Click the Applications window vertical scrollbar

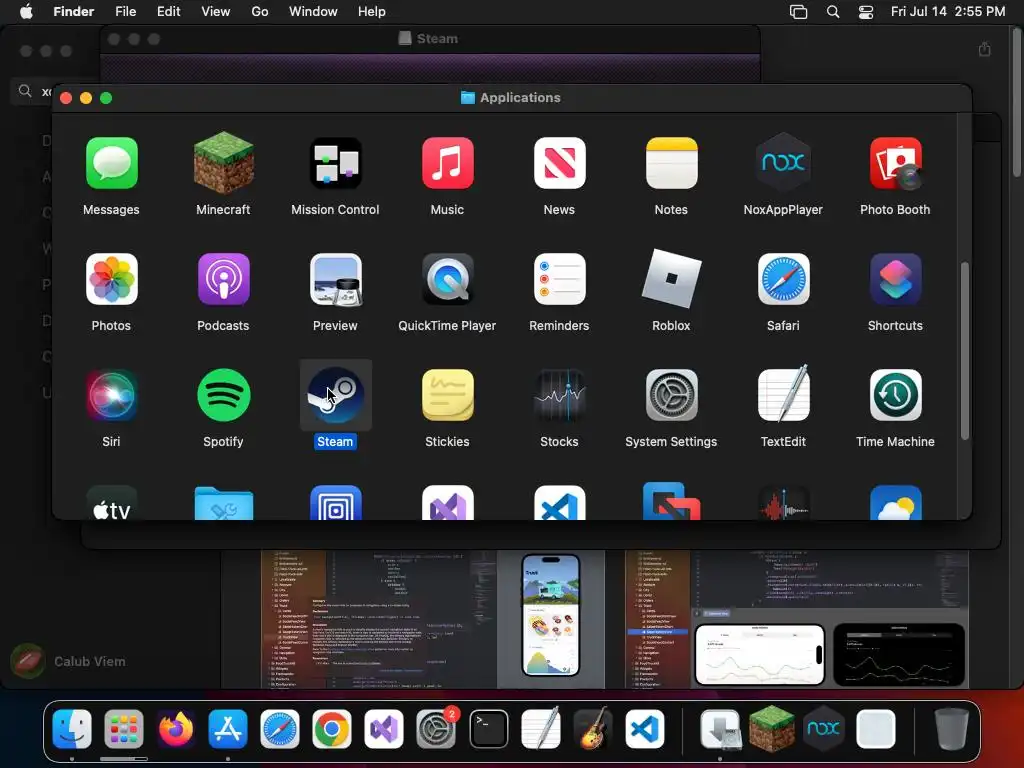[x=965, y=351]
